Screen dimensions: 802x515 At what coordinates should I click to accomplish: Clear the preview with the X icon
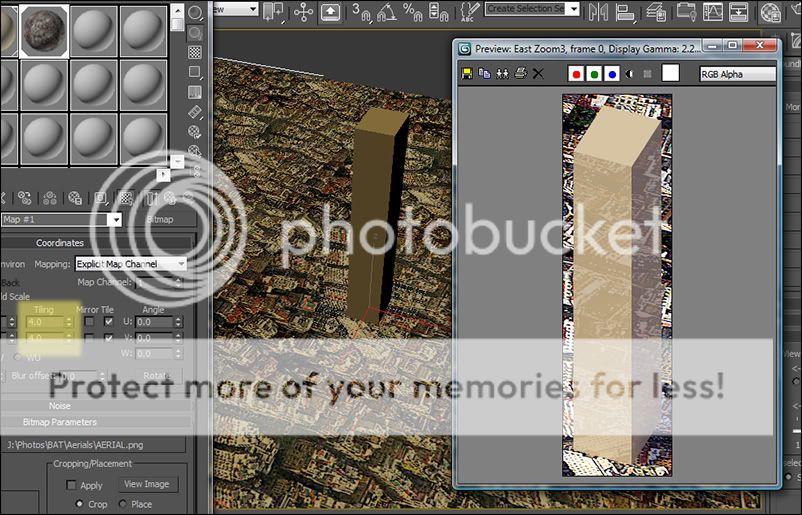click(538, 74)
